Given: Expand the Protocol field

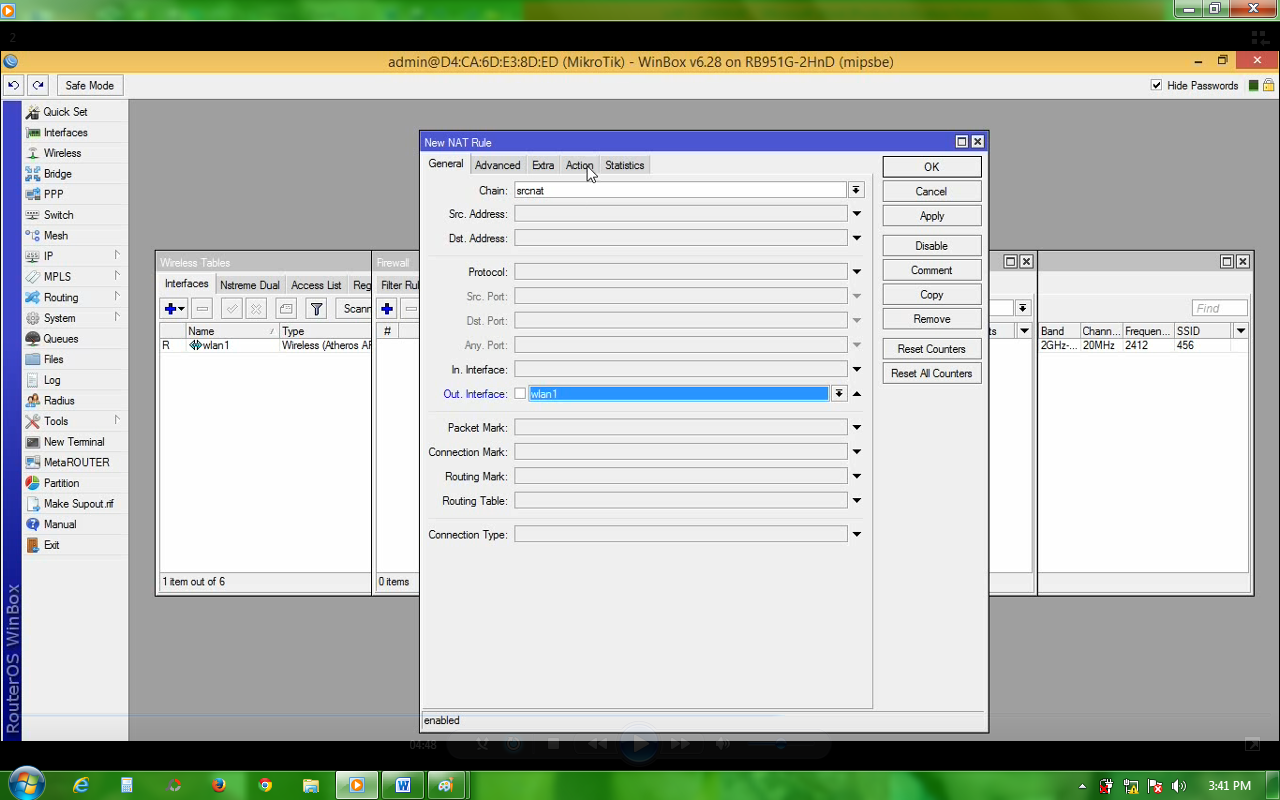Looking at the screenshot, I should (857, 272).
